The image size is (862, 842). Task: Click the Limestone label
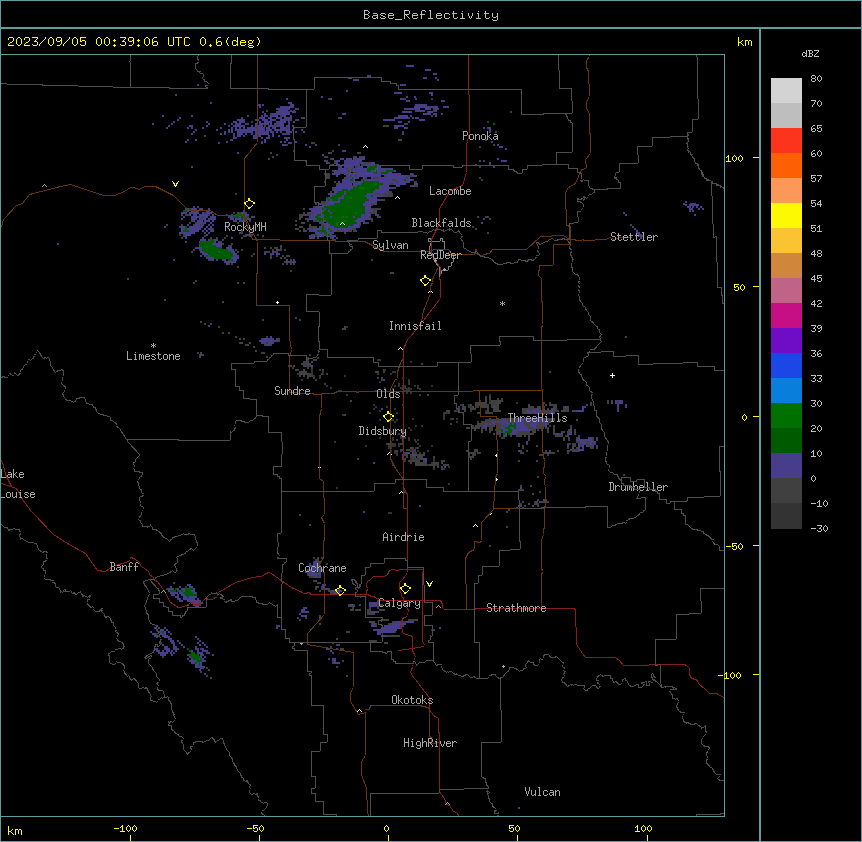153,356
